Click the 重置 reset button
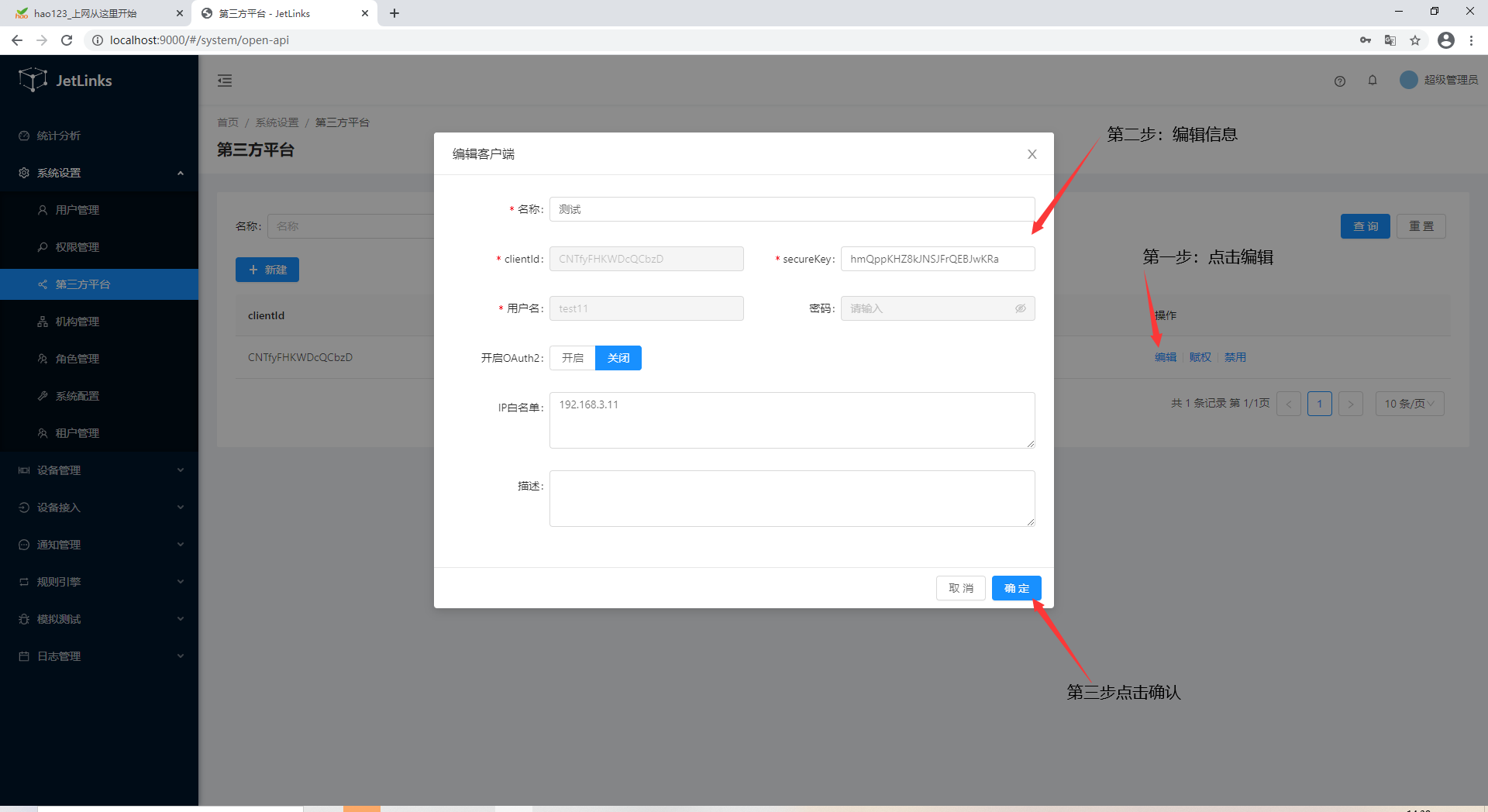The image size is (1488, 812). click(x=1421, y=226)
